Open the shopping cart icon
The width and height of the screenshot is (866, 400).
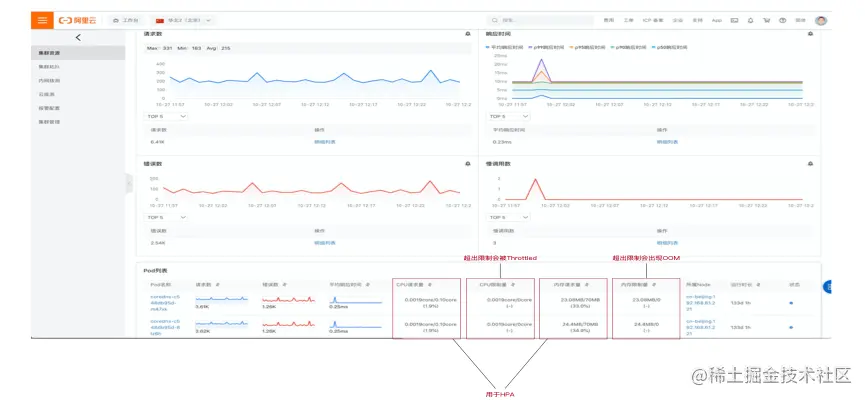click(x=766, y=20)
